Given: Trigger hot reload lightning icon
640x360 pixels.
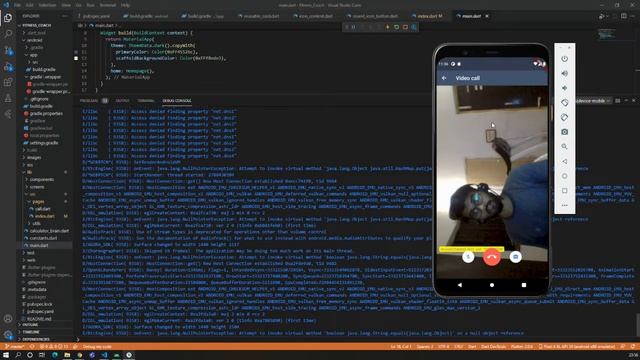Looking at the screenshot, I should coord(388,27).
